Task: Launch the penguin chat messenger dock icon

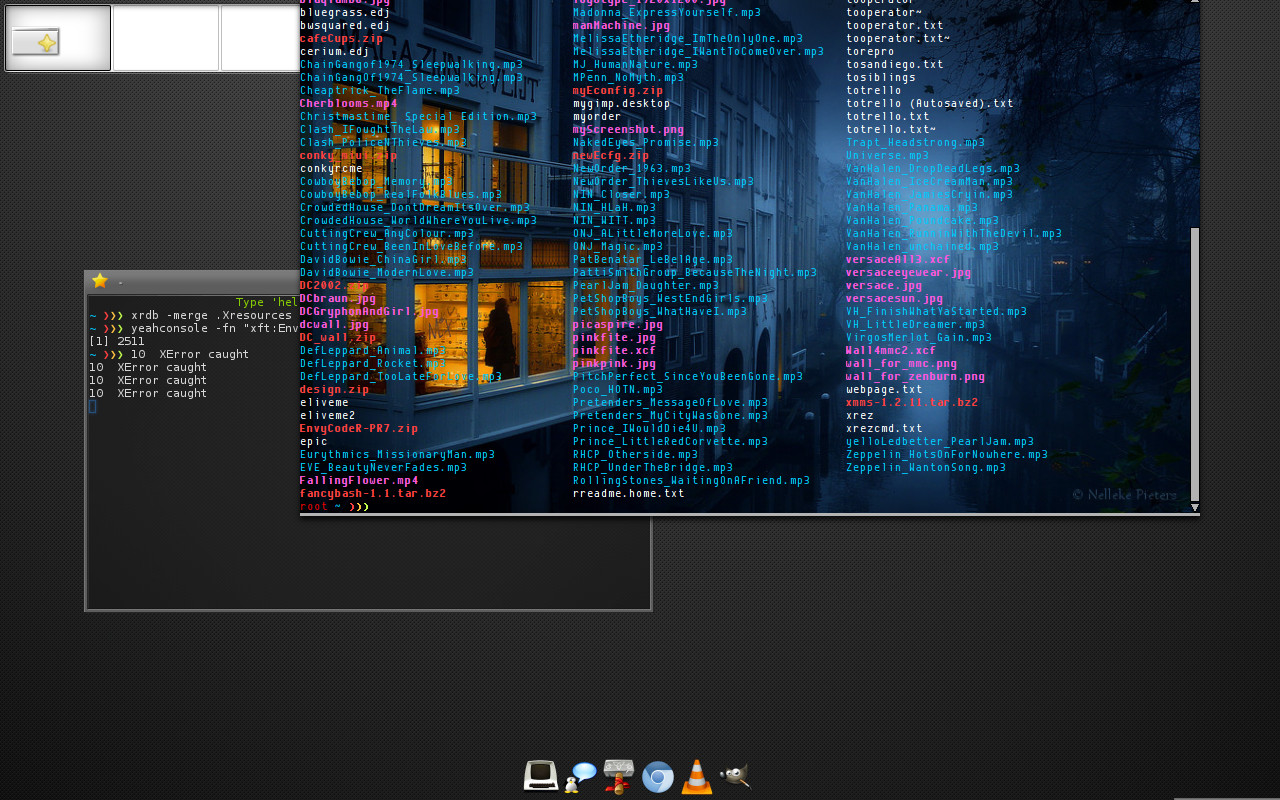Action: coord(580,777)
